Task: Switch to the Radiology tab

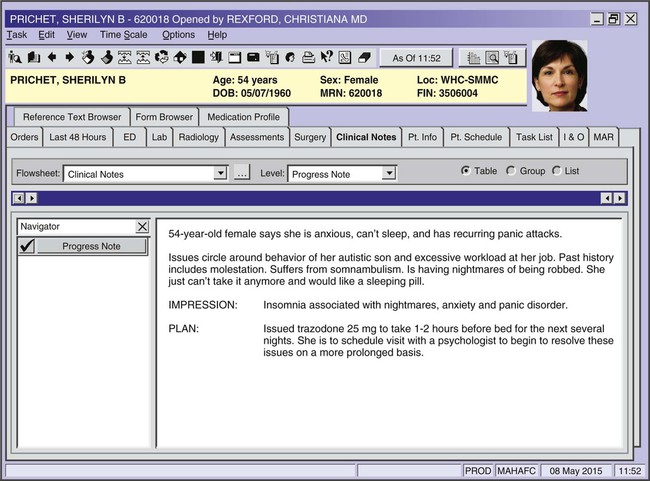Action: [x=198, y=137]
